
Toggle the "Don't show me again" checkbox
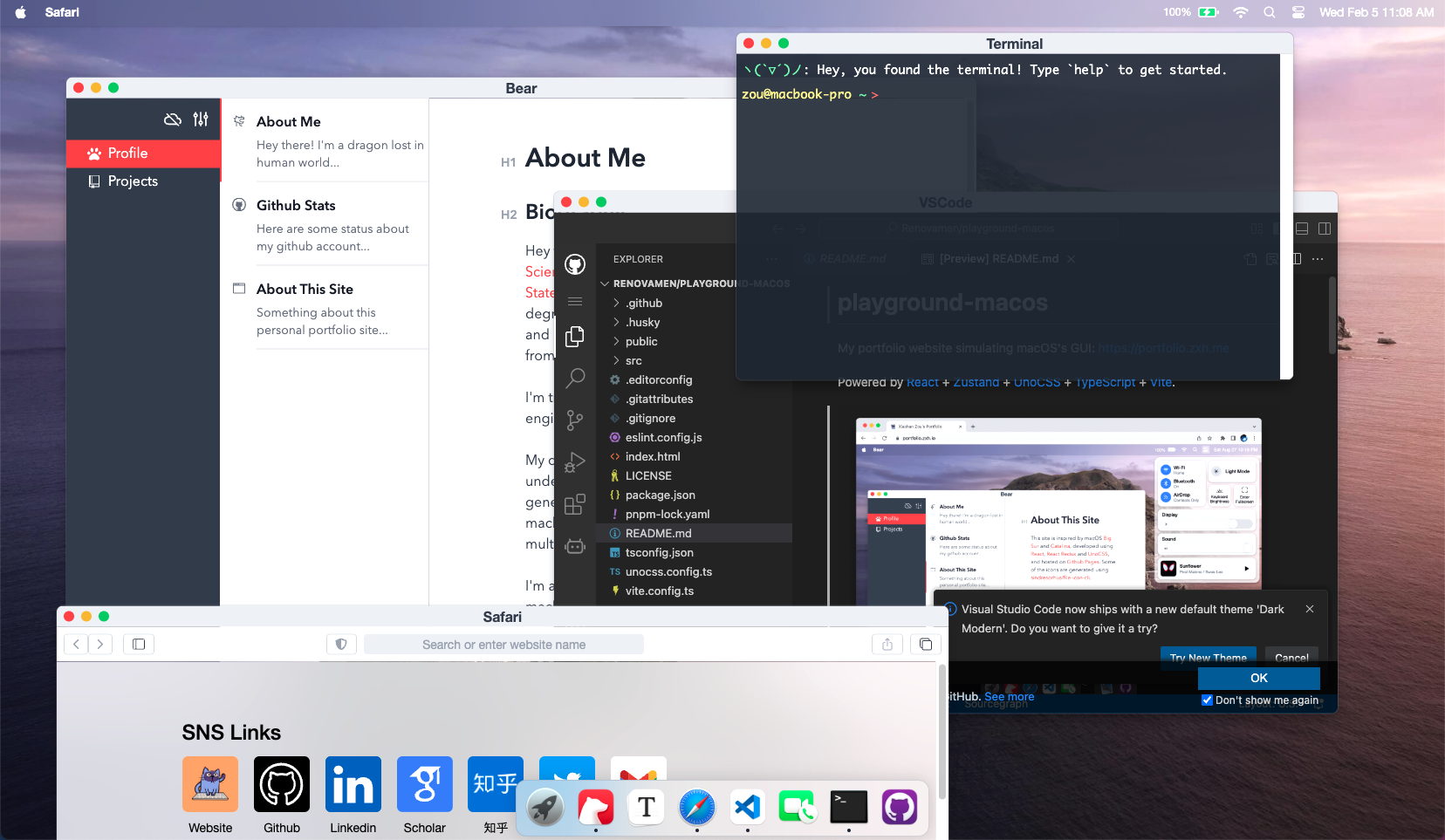tap(1207, 700)
